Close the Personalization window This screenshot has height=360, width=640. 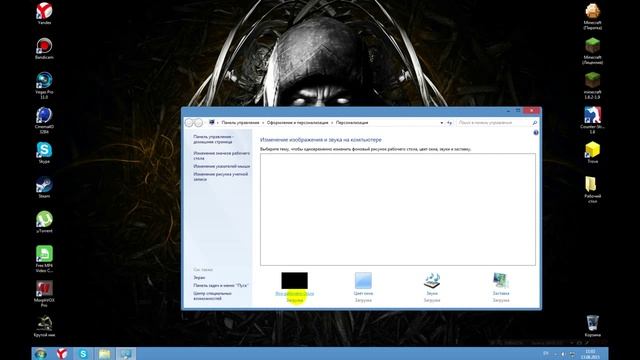point(531,111)
